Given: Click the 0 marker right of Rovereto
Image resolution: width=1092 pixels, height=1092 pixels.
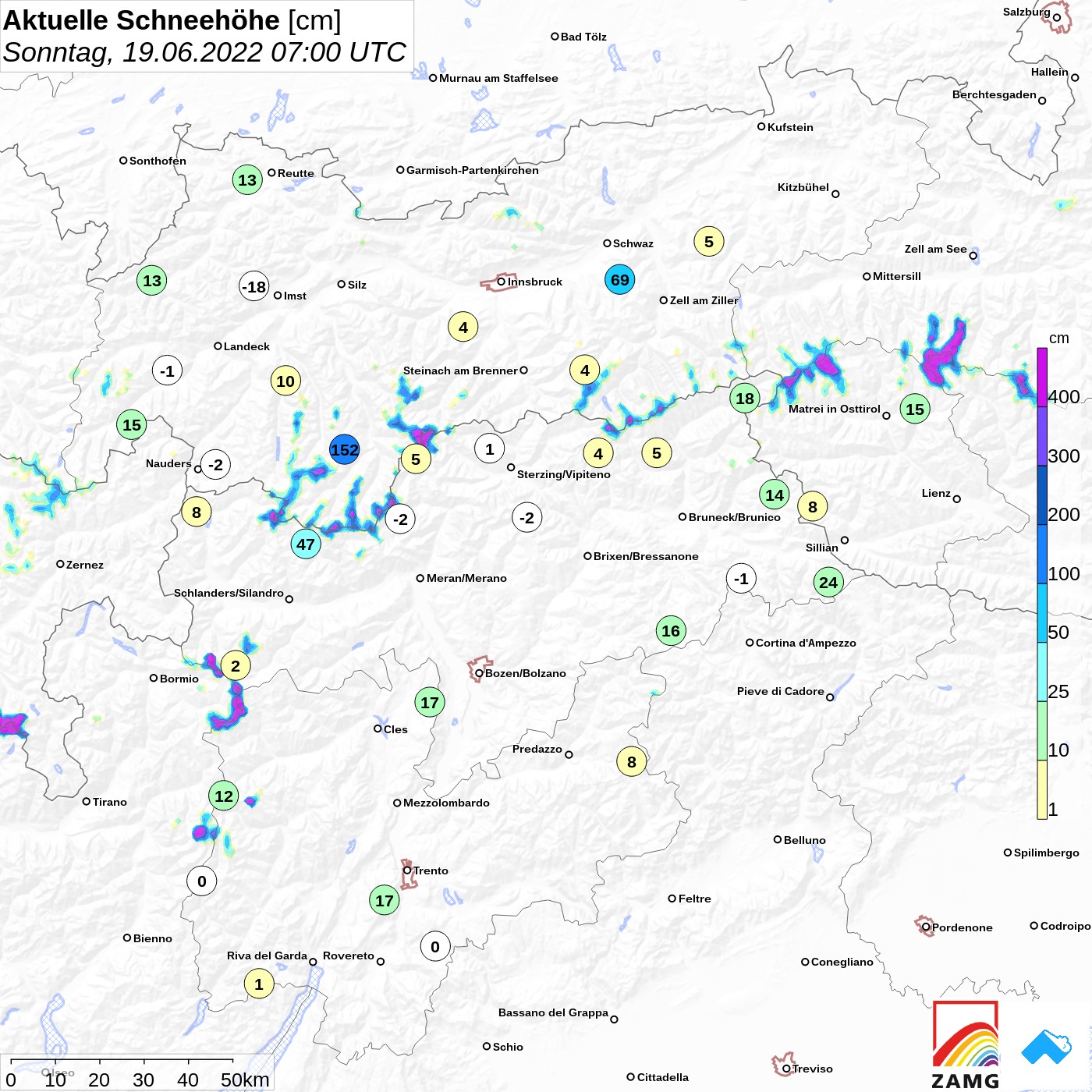Looking at the screenshot, I should click(435, 947).
